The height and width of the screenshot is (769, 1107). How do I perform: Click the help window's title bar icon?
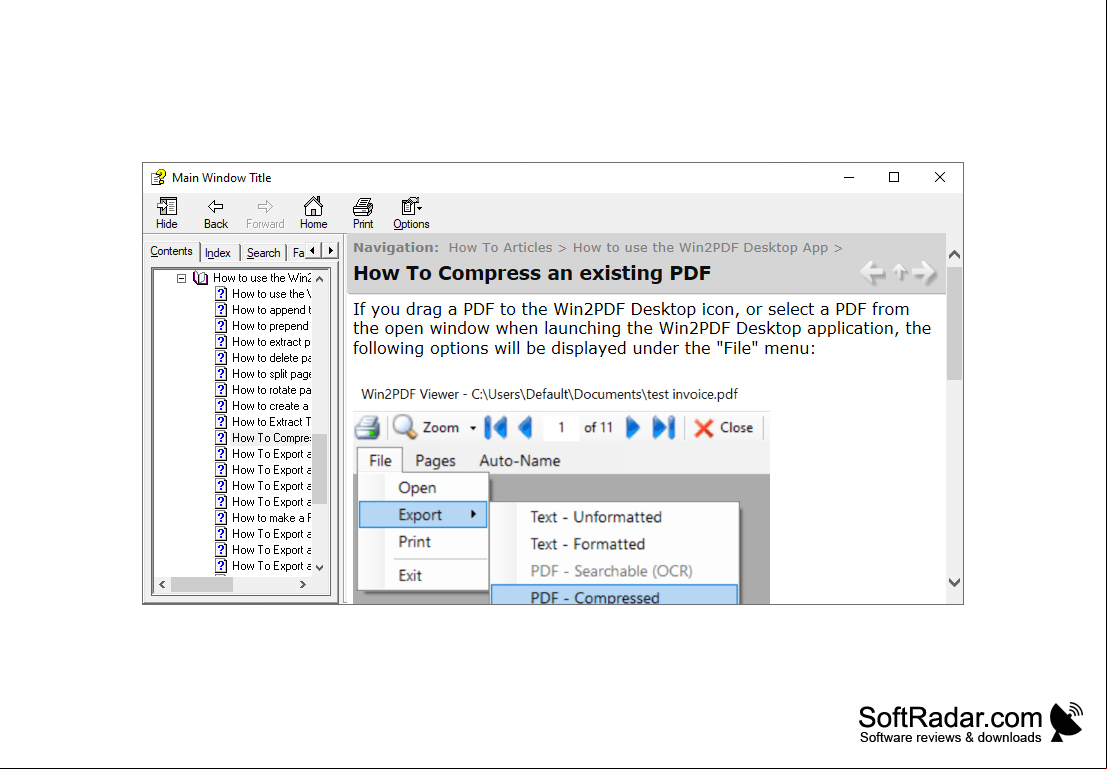(x=158, y=177)
